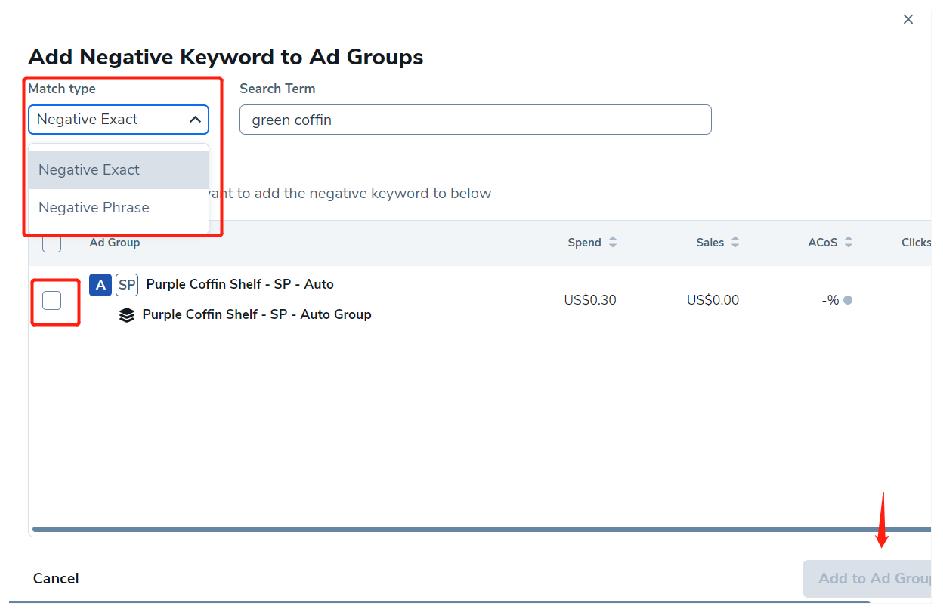Viewport: 943px width, 609px height.
Task: Click the Search Term input field
Action: [x=475, y=120]
